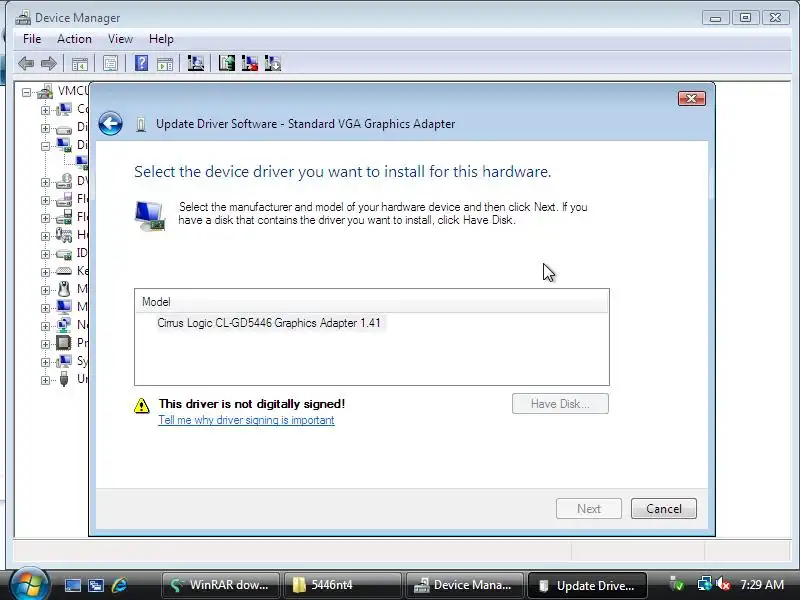Select the Floppy disk drives category icon
Image resolution: width=800 pixels, height=600 pixels.
64,199
